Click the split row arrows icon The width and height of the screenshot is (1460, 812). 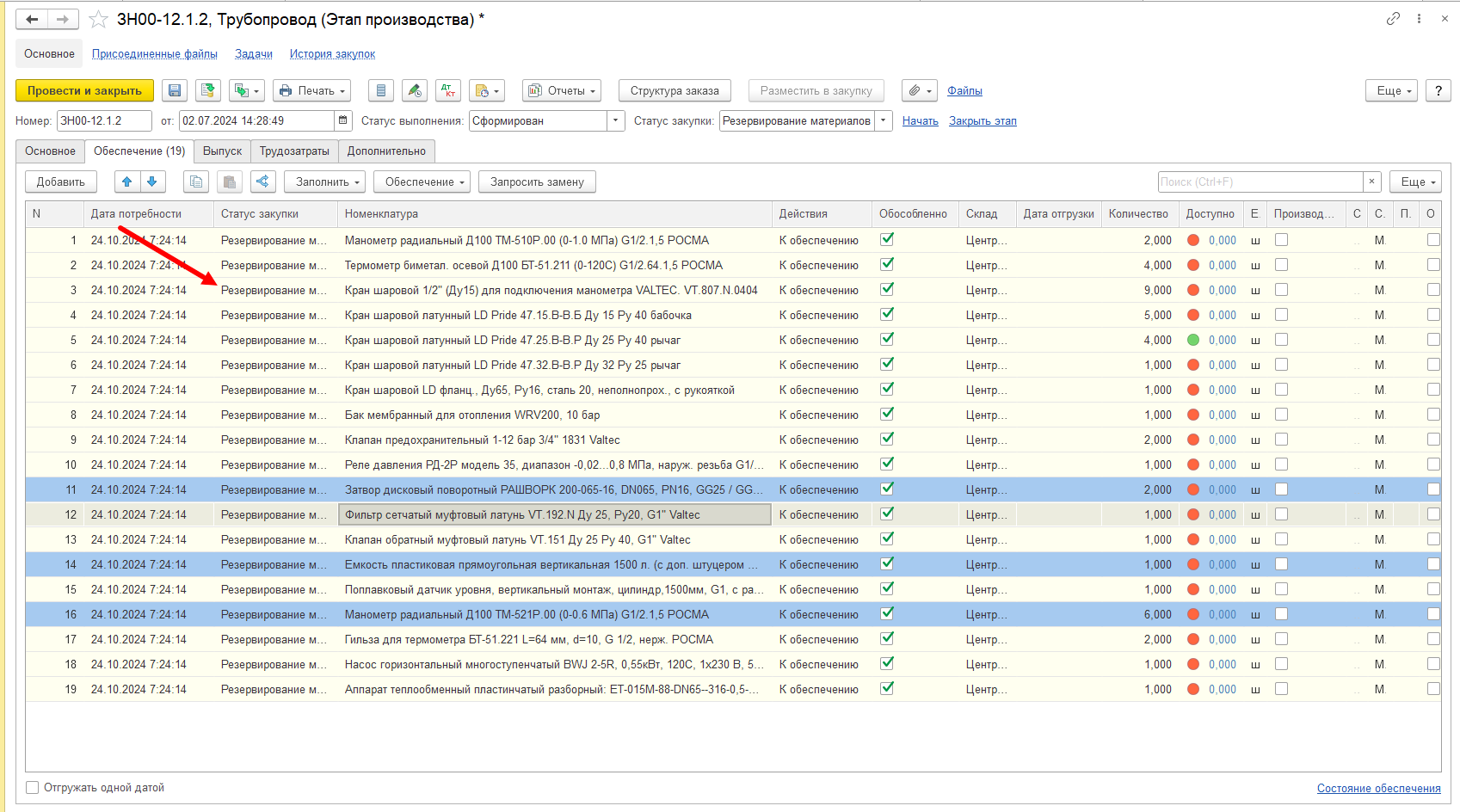tap(262, 181)
